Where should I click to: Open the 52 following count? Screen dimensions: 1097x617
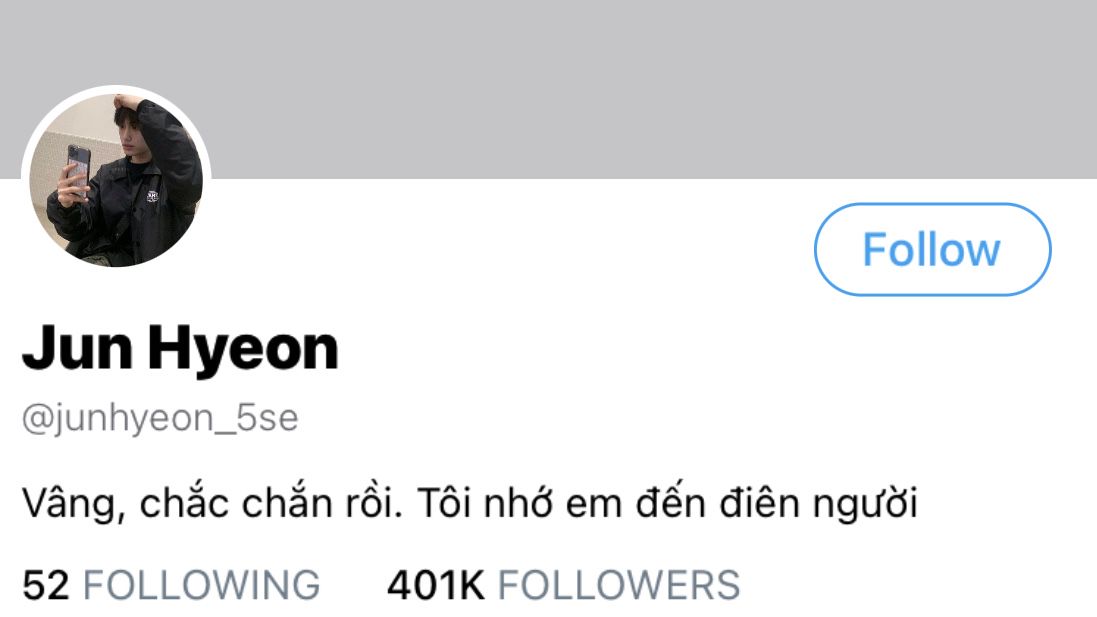45,585
